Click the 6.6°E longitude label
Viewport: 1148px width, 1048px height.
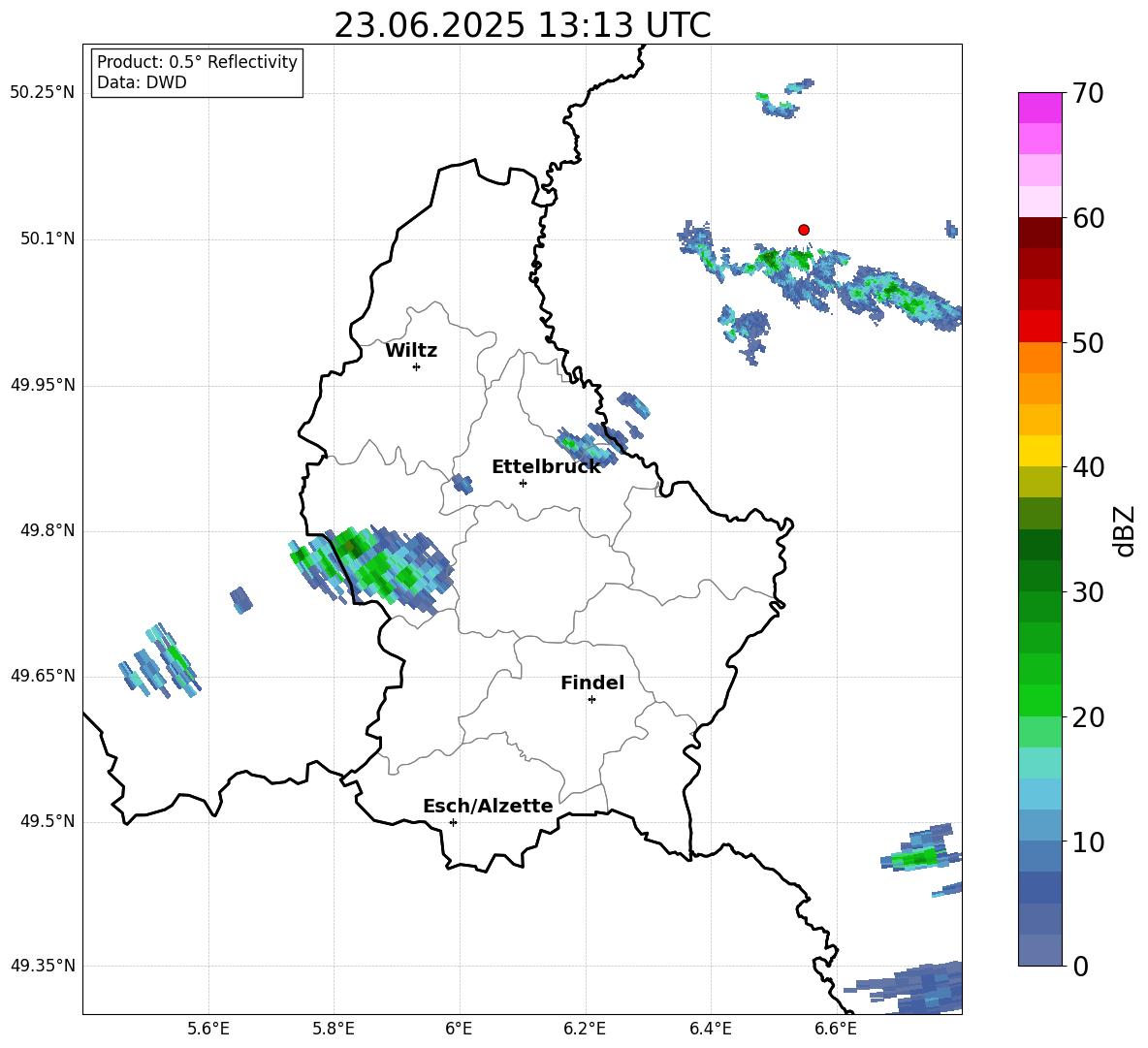pos(836,1029)
